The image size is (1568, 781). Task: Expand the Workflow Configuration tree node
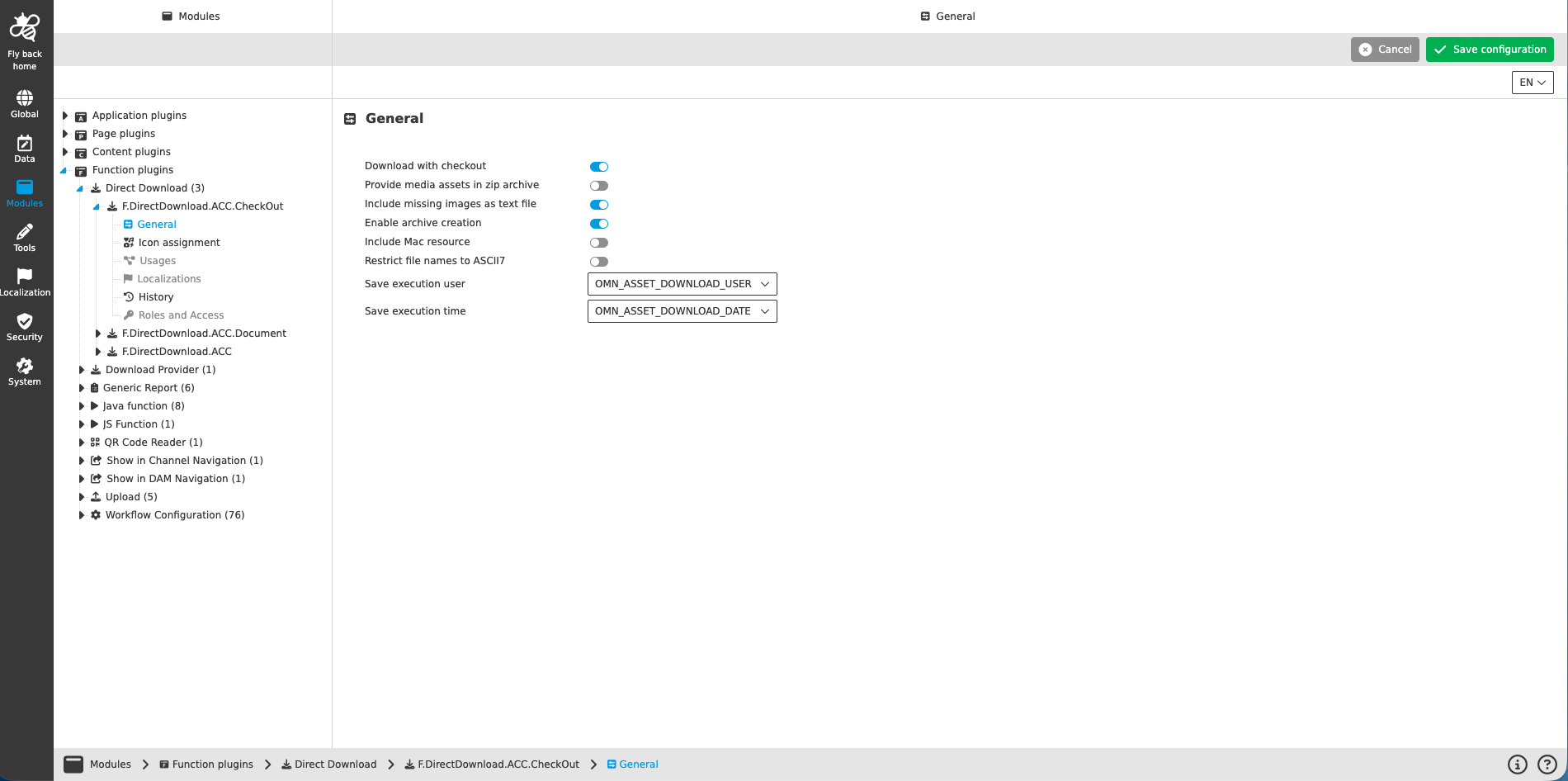coord(82,514)
